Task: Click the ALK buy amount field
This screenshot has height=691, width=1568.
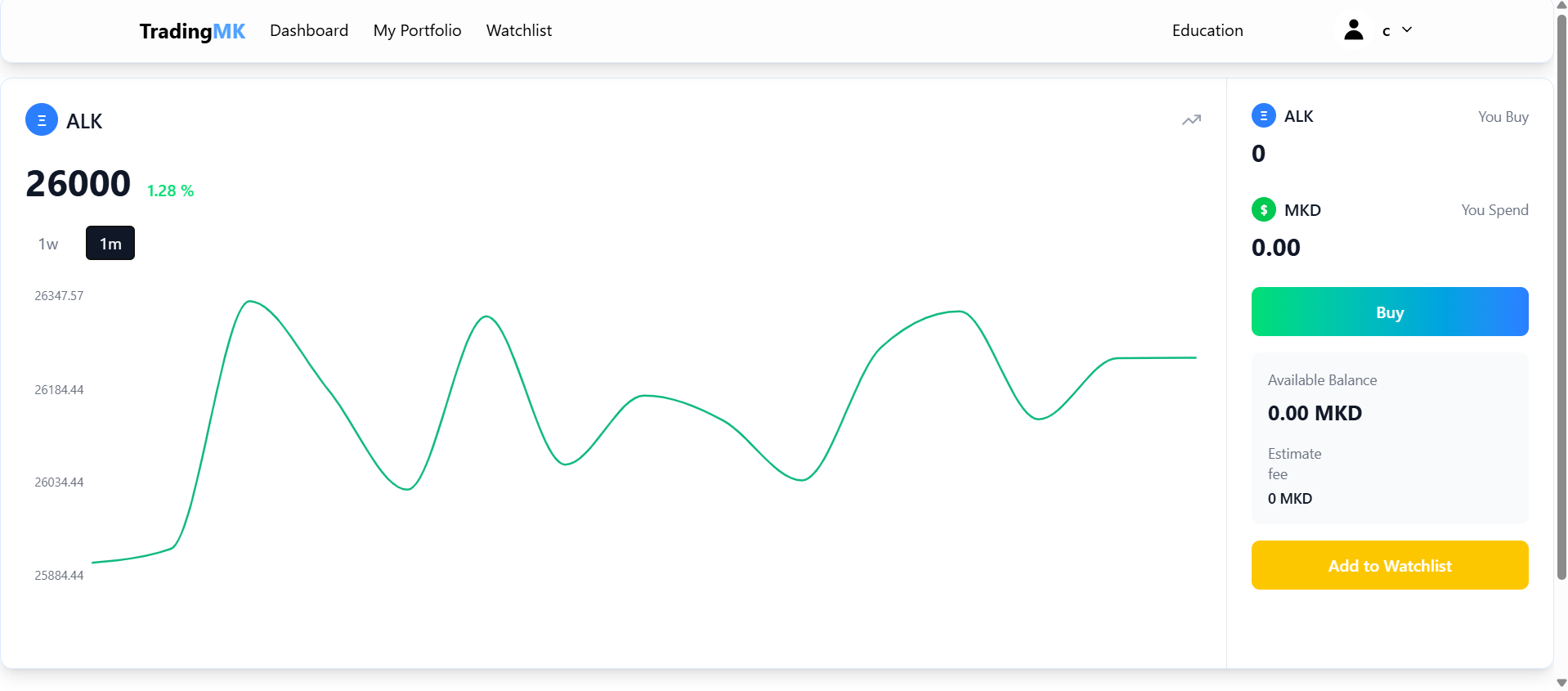Action: 1259,154
